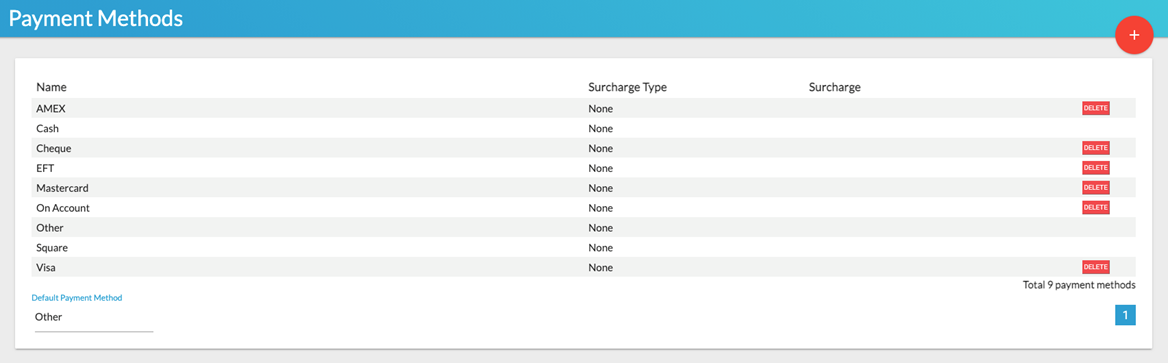Image resolution: width=1168 pixels, height=363 pixels.
Task: Click the Surcharge Type column header
Action: click(x=627, y=87)
